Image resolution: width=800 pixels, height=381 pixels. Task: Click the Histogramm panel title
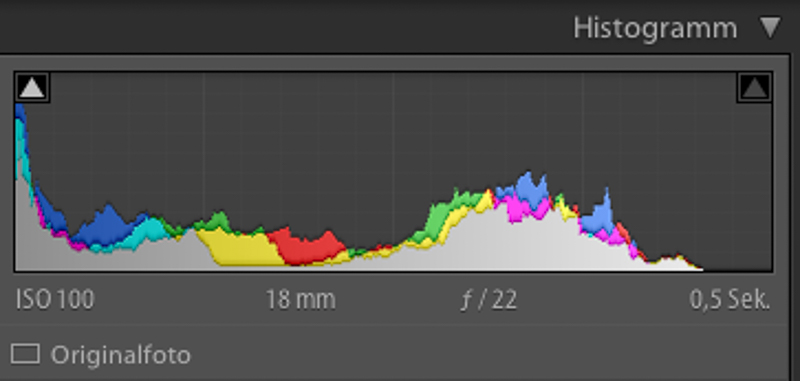[x=655, y=28]
